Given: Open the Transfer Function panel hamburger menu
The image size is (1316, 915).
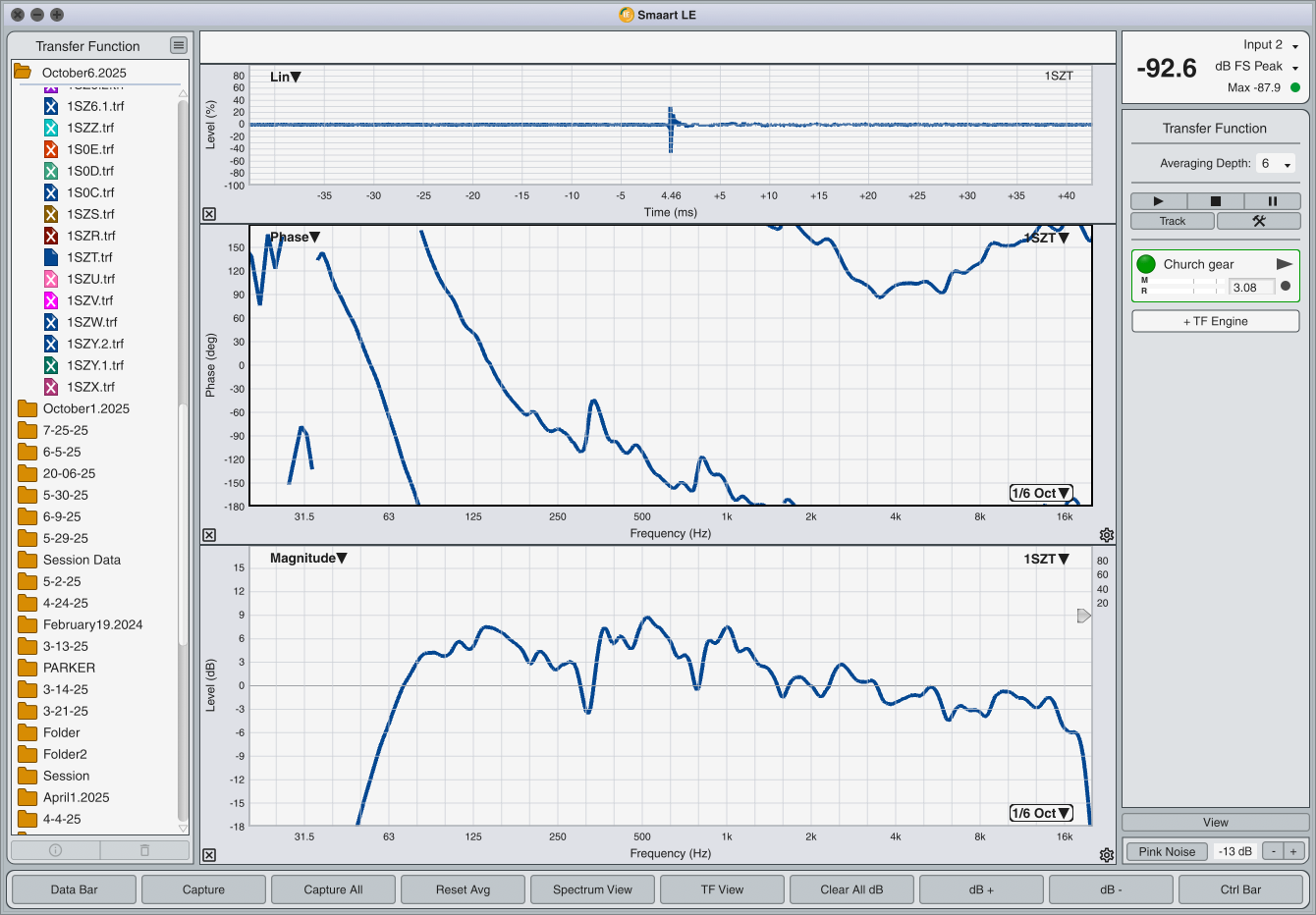Looking at the screenshot, I should coord(178,45).
